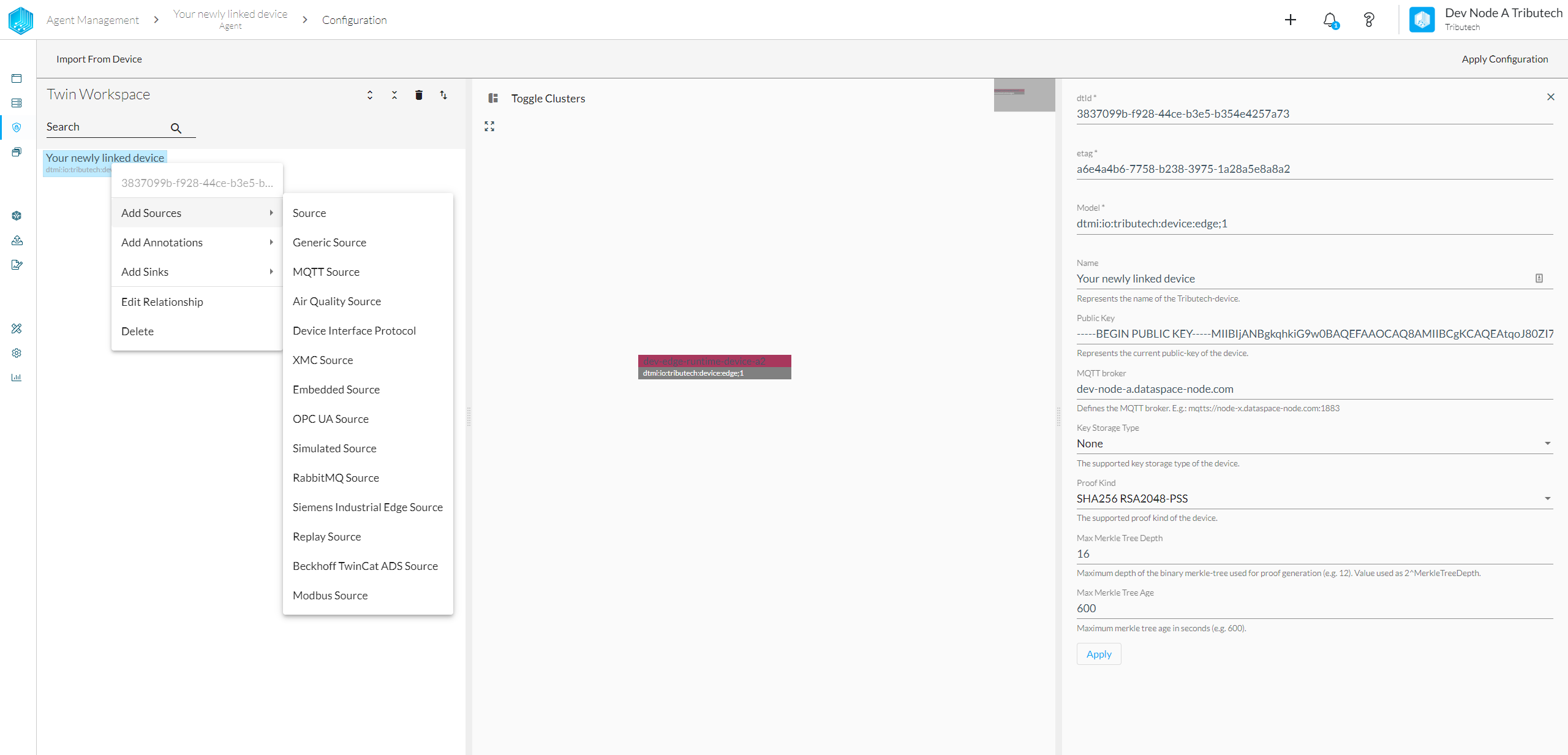The width and height of the screenshot is (1568, 755).
Task: Expand the Add Sources submenu
Action: coord(197,213)
